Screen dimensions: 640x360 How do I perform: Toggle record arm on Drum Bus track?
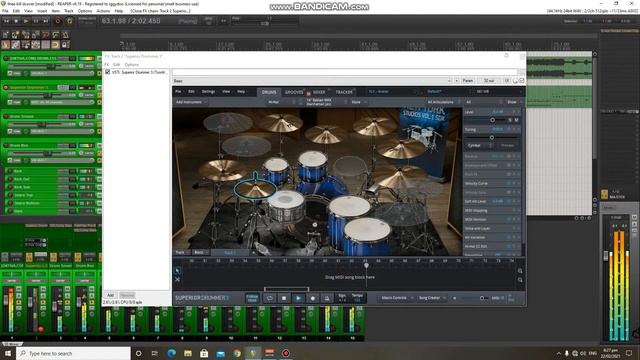click(x=6, y=145)
